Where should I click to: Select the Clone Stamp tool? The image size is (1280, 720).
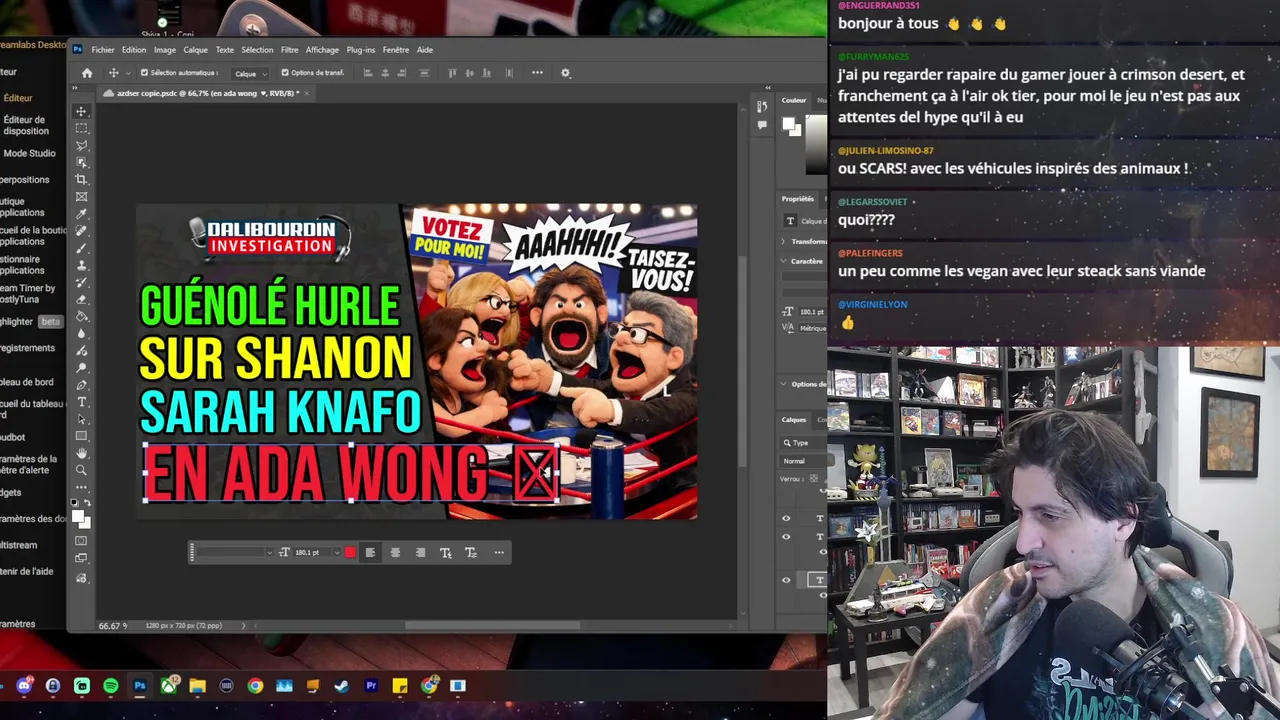81,265
